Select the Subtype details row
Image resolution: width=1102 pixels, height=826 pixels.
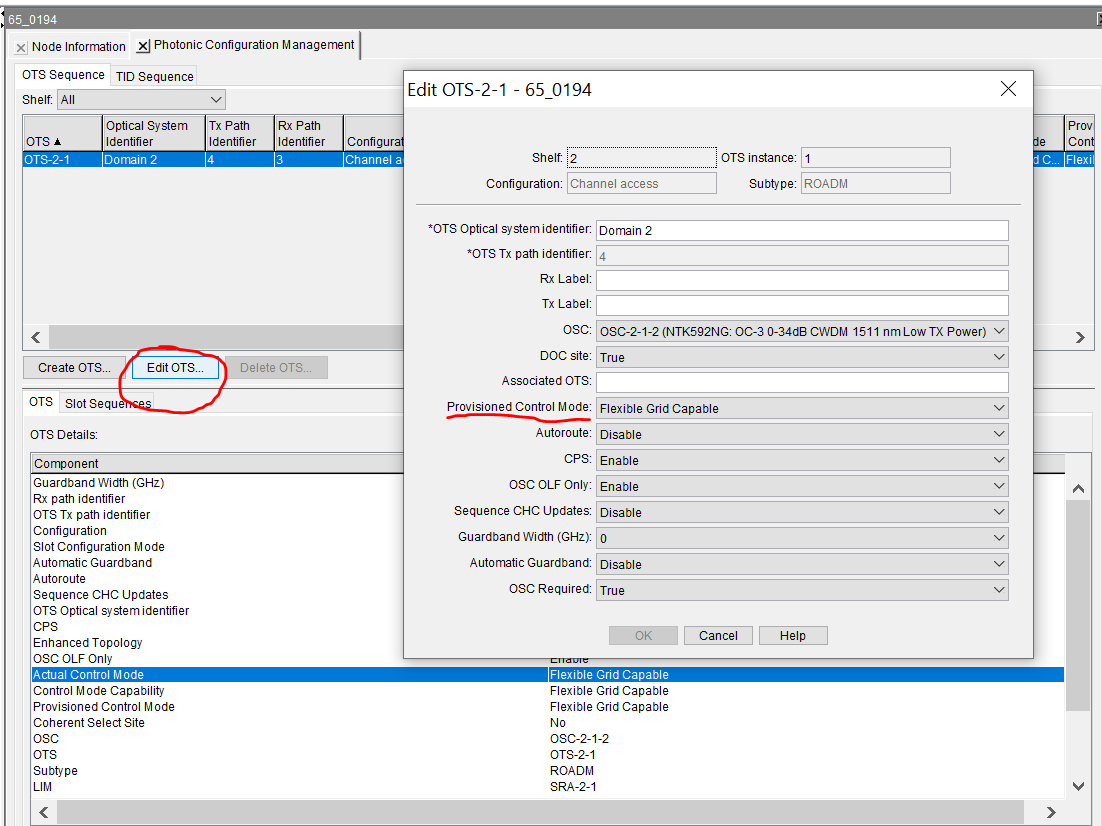pos(547,770)
